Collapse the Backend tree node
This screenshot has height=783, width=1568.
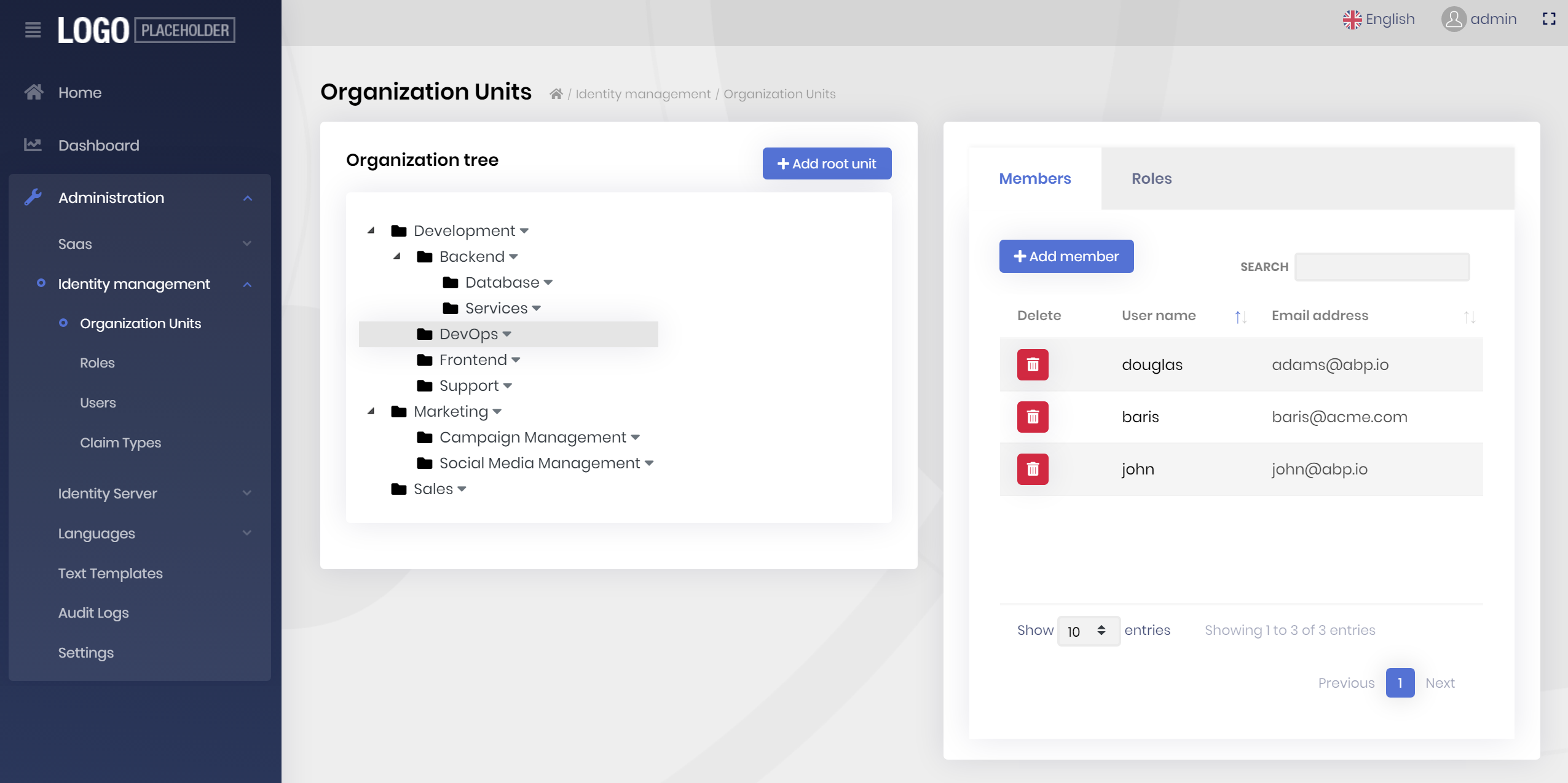coord(397,256)
